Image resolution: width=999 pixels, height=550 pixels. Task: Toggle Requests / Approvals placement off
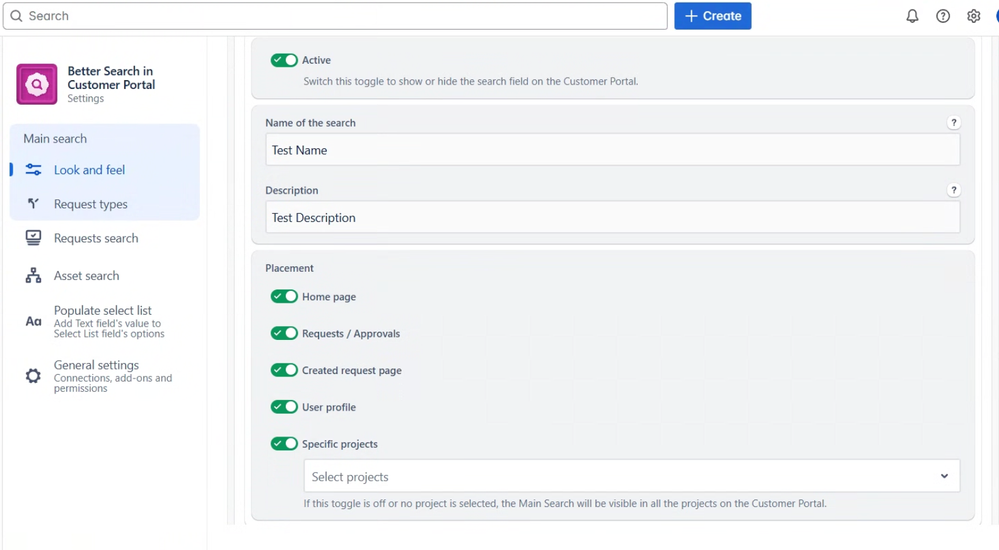tap(284, 333)
